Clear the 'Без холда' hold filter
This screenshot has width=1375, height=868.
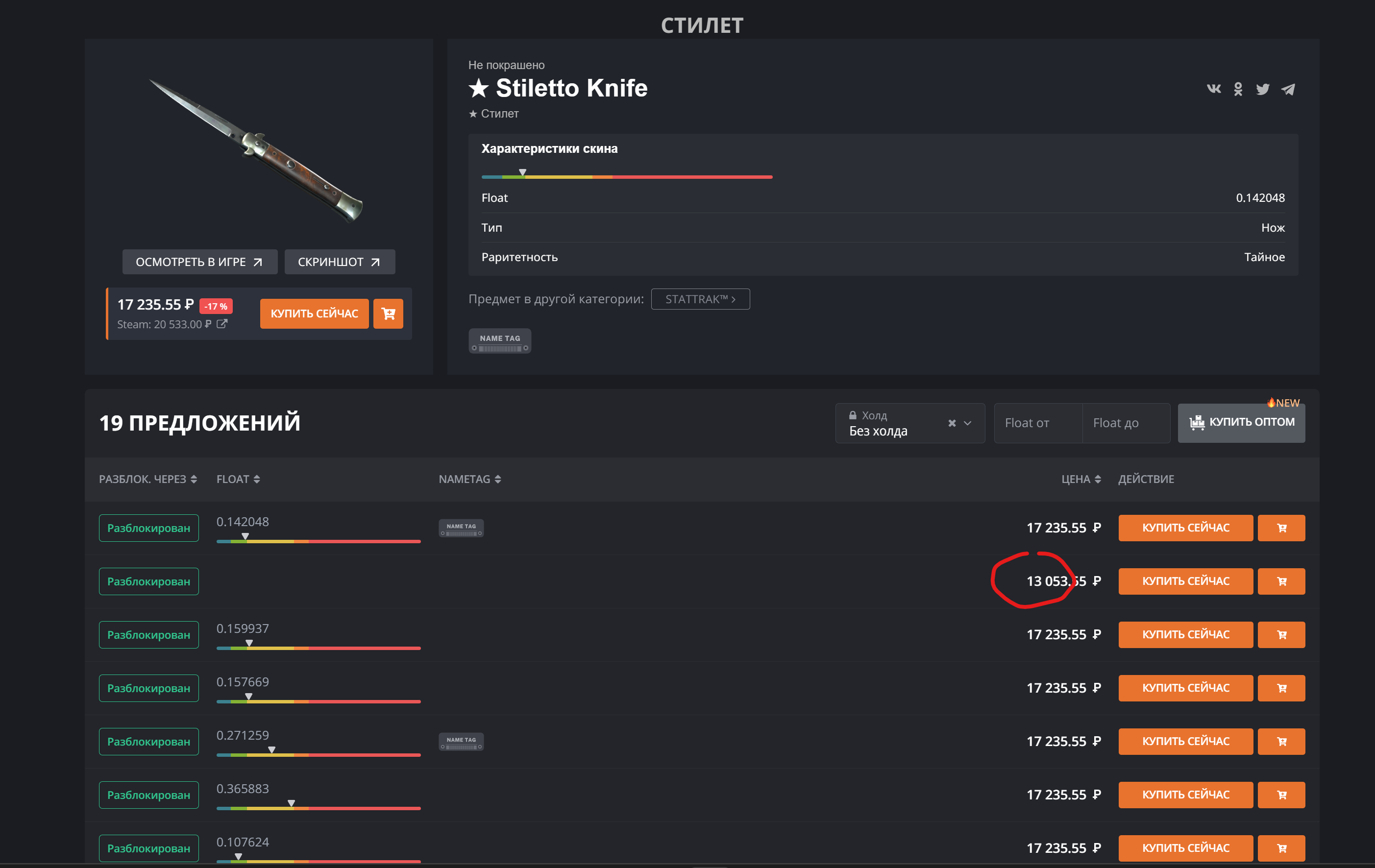(x=951, y=423)
